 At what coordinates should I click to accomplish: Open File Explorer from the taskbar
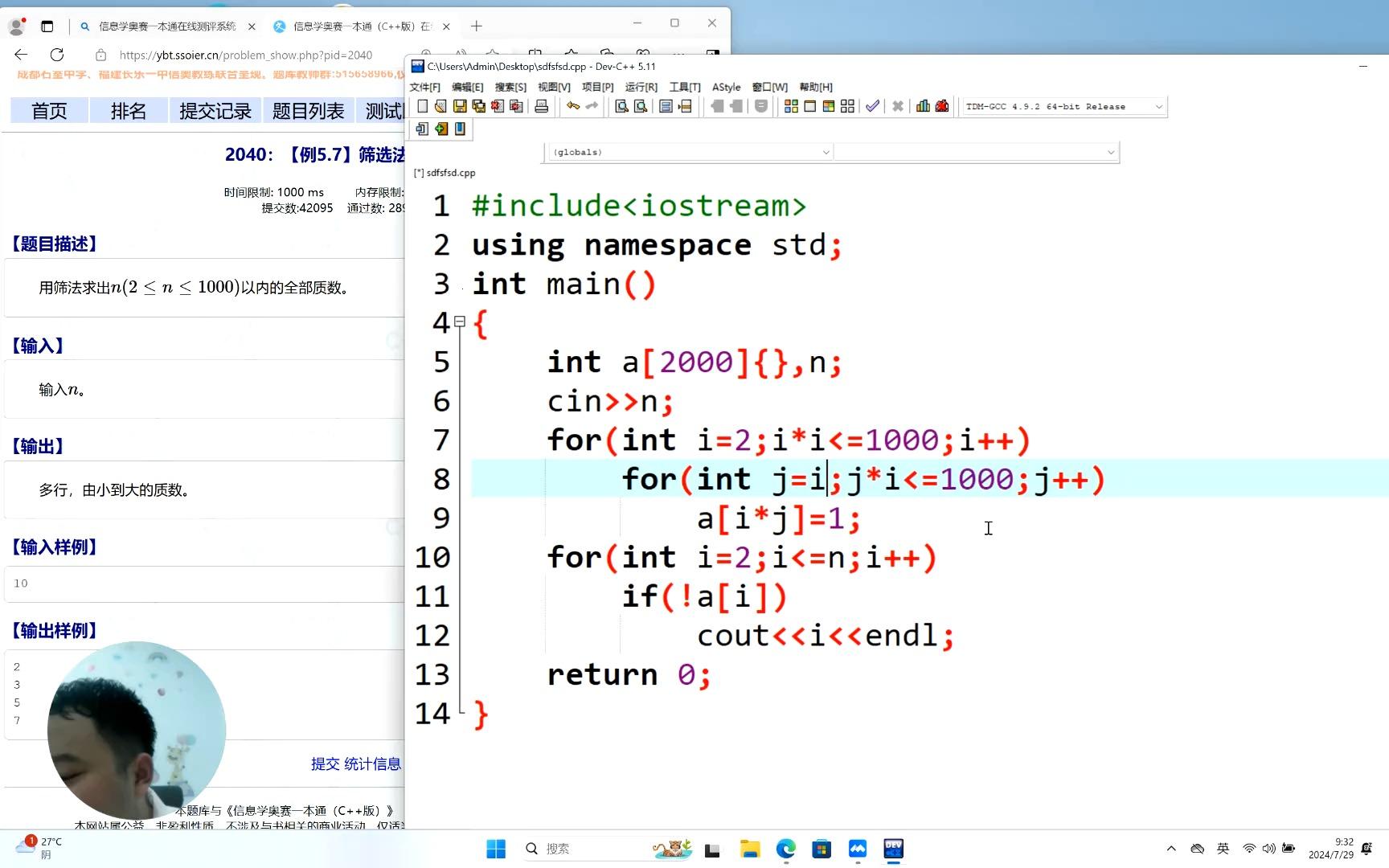[750, 849]
